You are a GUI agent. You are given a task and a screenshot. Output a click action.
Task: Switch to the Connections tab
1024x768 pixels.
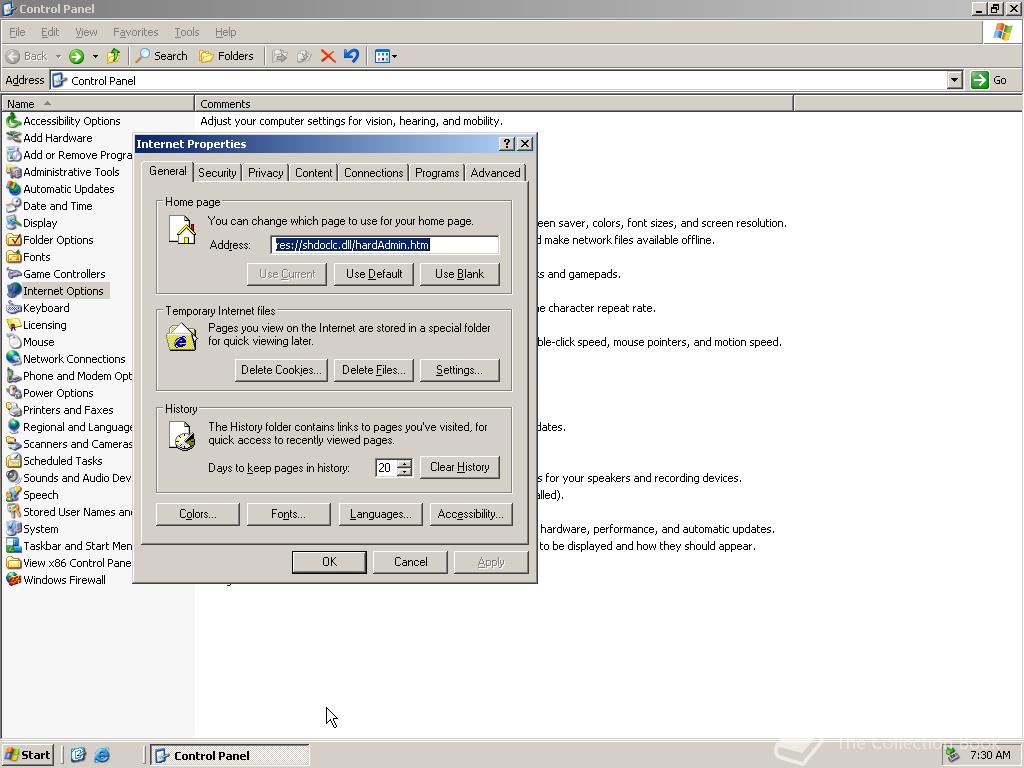374,173
